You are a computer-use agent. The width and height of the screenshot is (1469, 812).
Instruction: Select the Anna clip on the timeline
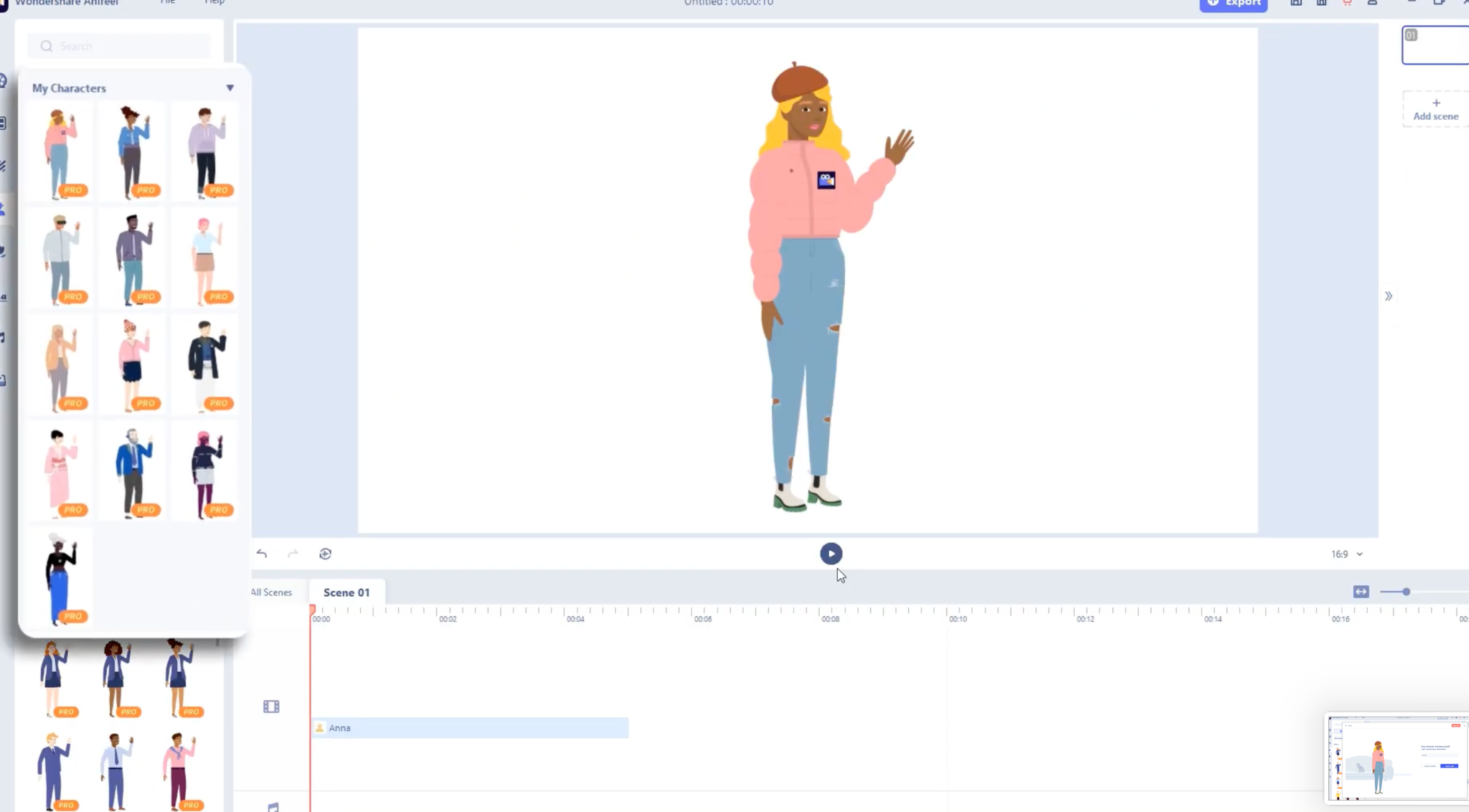coord(470,728)
